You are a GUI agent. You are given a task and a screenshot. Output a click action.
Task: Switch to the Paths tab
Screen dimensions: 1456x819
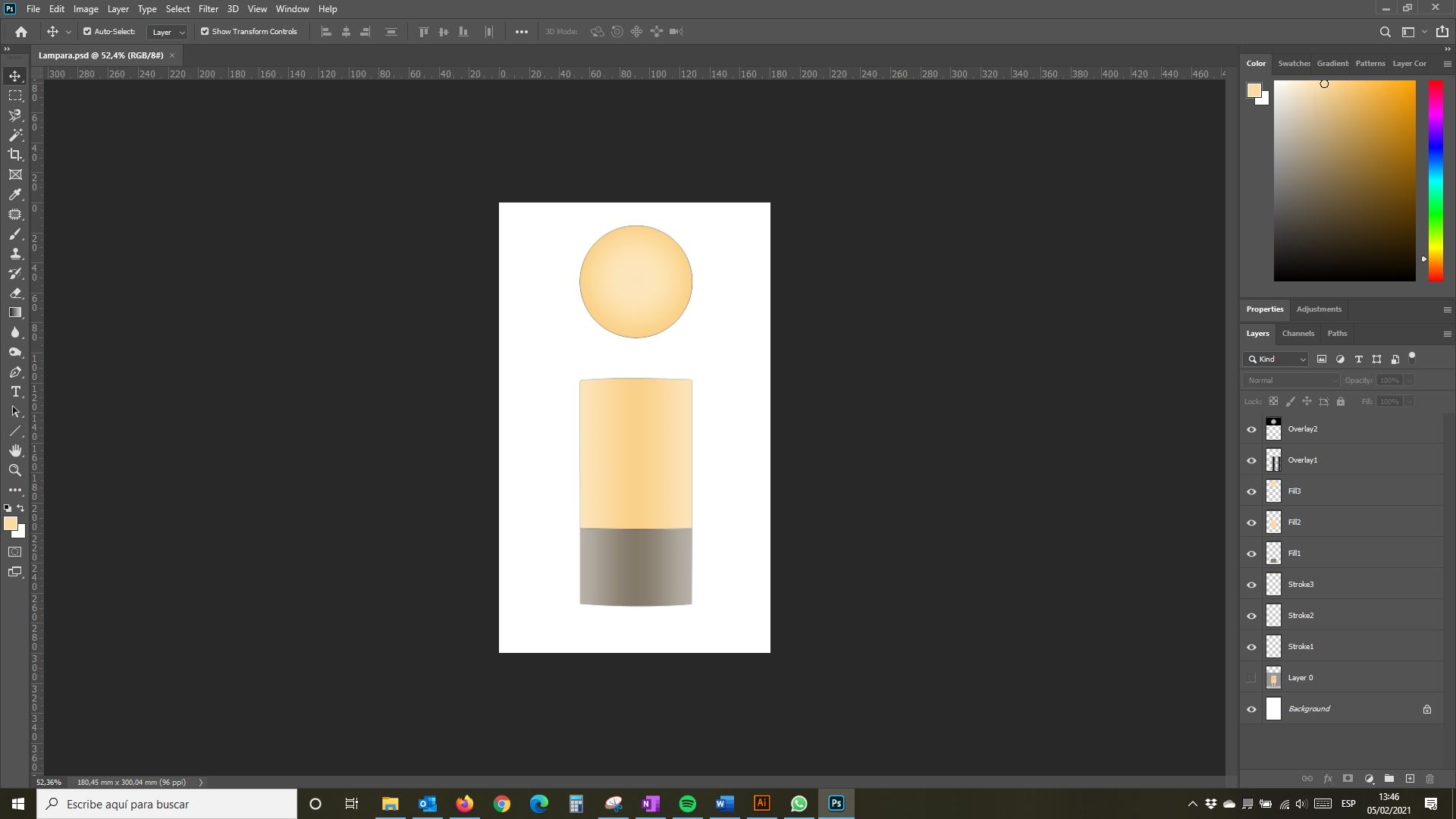coord(1337,333)
